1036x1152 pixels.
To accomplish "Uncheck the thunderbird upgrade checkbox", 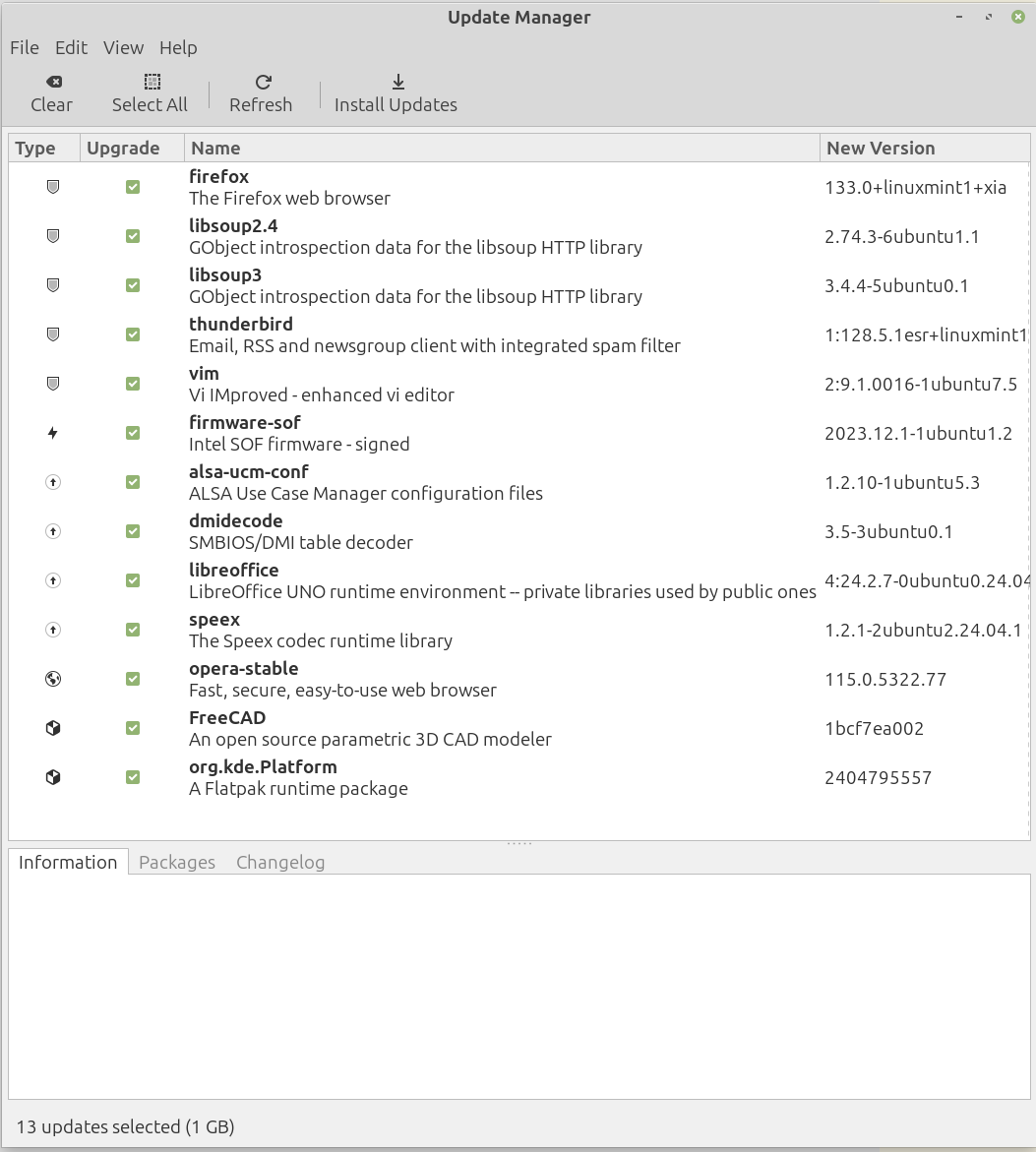I will [132, 334].
